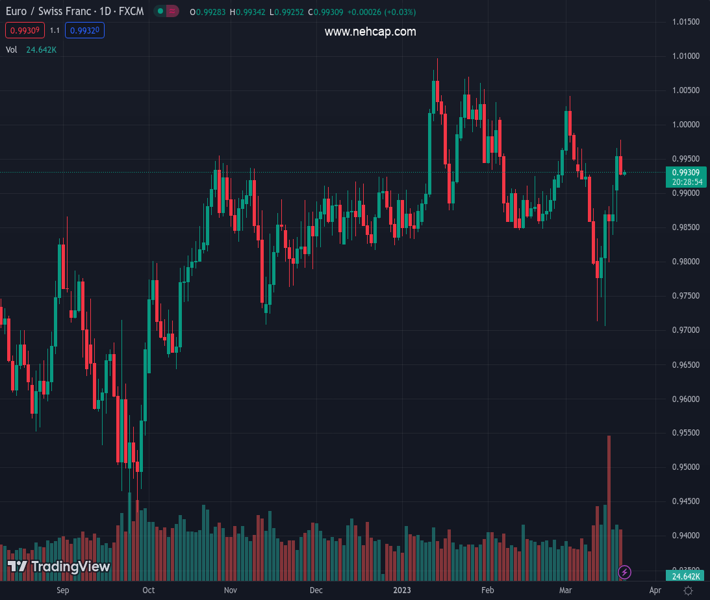Click the Mar label on time axis
The width and height of the screenshot is (710, 600).
click(x=566, y=591)
